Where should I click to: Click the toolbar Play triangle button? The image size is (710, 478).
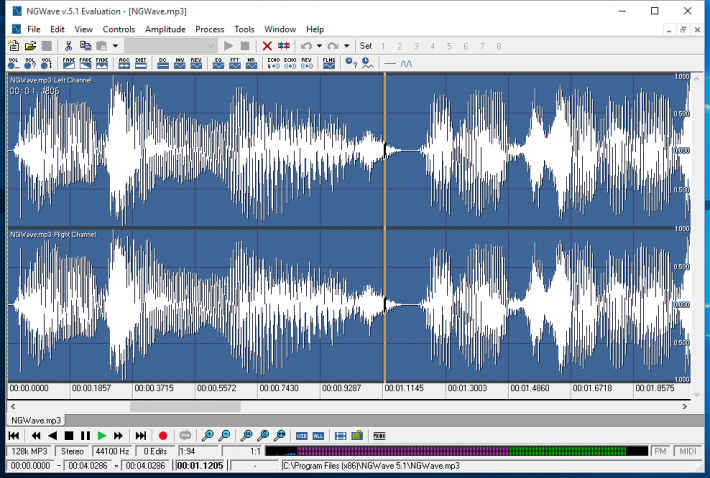click(228, 46)
